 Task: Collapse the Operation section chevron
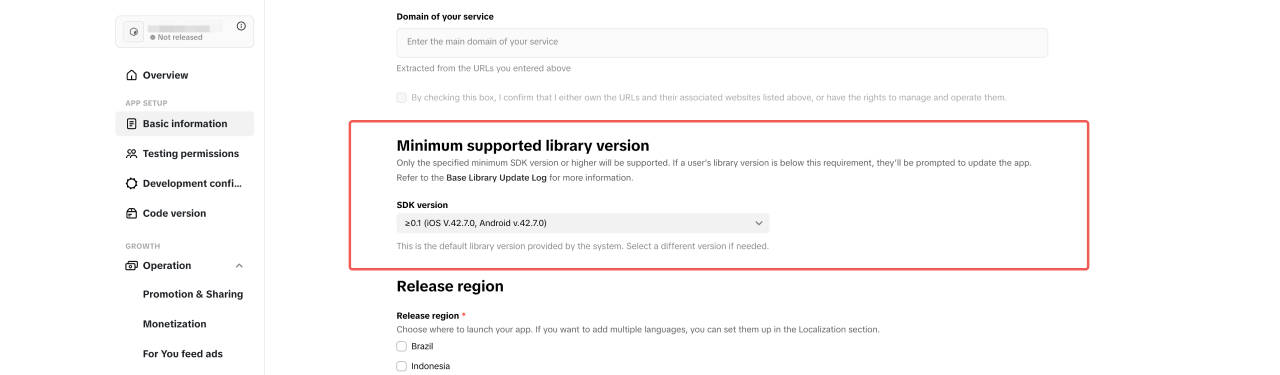tap(239, 266)
